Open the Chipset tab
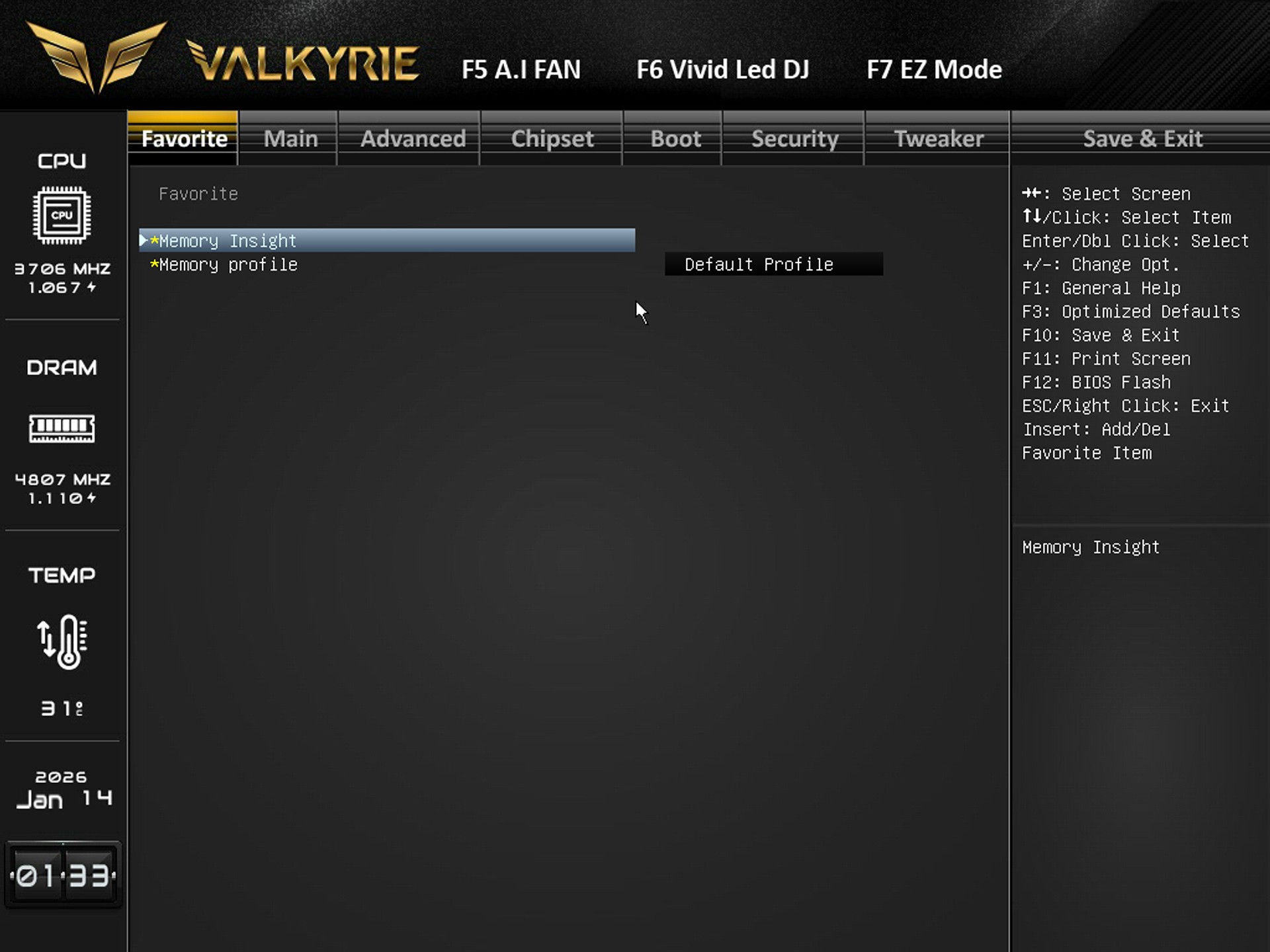The height and width of the screenshot is (952, 1270). (x=552, y=139)
